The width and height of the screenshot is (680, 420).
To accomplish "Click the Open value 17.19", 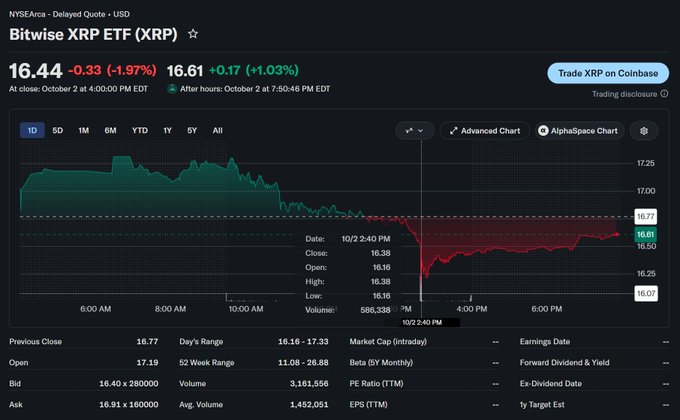I will [x=147, y=362].
